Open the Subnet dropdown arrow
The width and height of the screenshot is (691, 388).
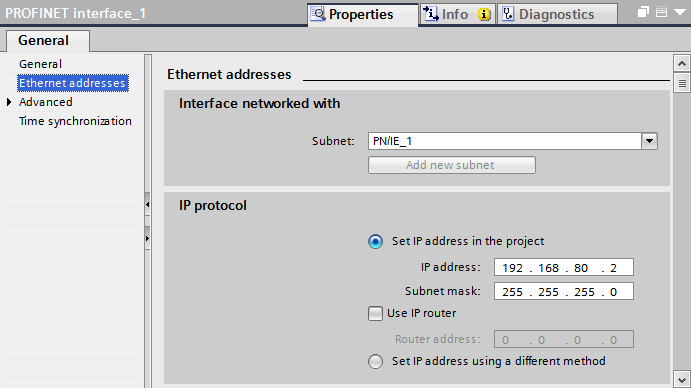[649, 141]
